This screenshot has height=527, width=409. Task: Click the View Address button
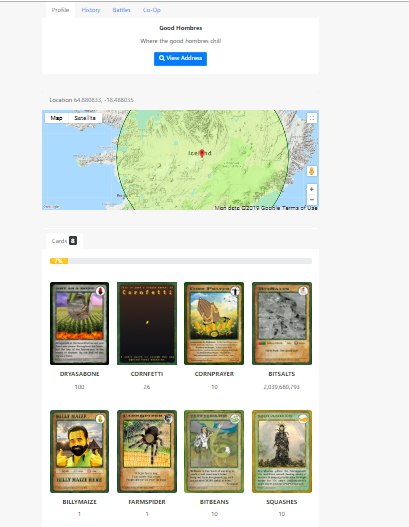180,58
